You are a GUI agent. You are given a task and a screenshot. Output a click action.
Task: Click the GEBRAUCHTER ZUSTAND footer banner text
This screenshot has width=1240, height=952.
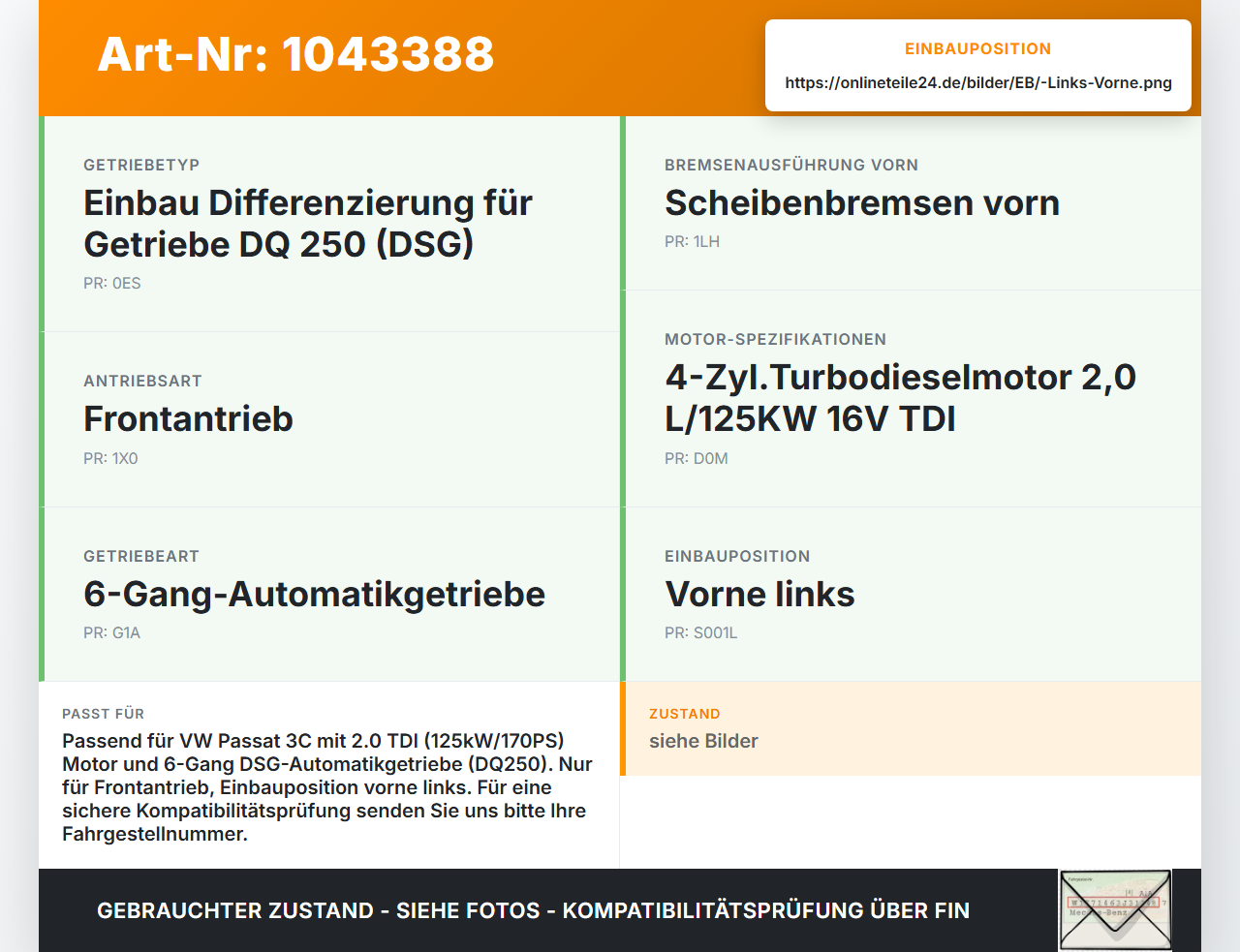click(533, 910)
